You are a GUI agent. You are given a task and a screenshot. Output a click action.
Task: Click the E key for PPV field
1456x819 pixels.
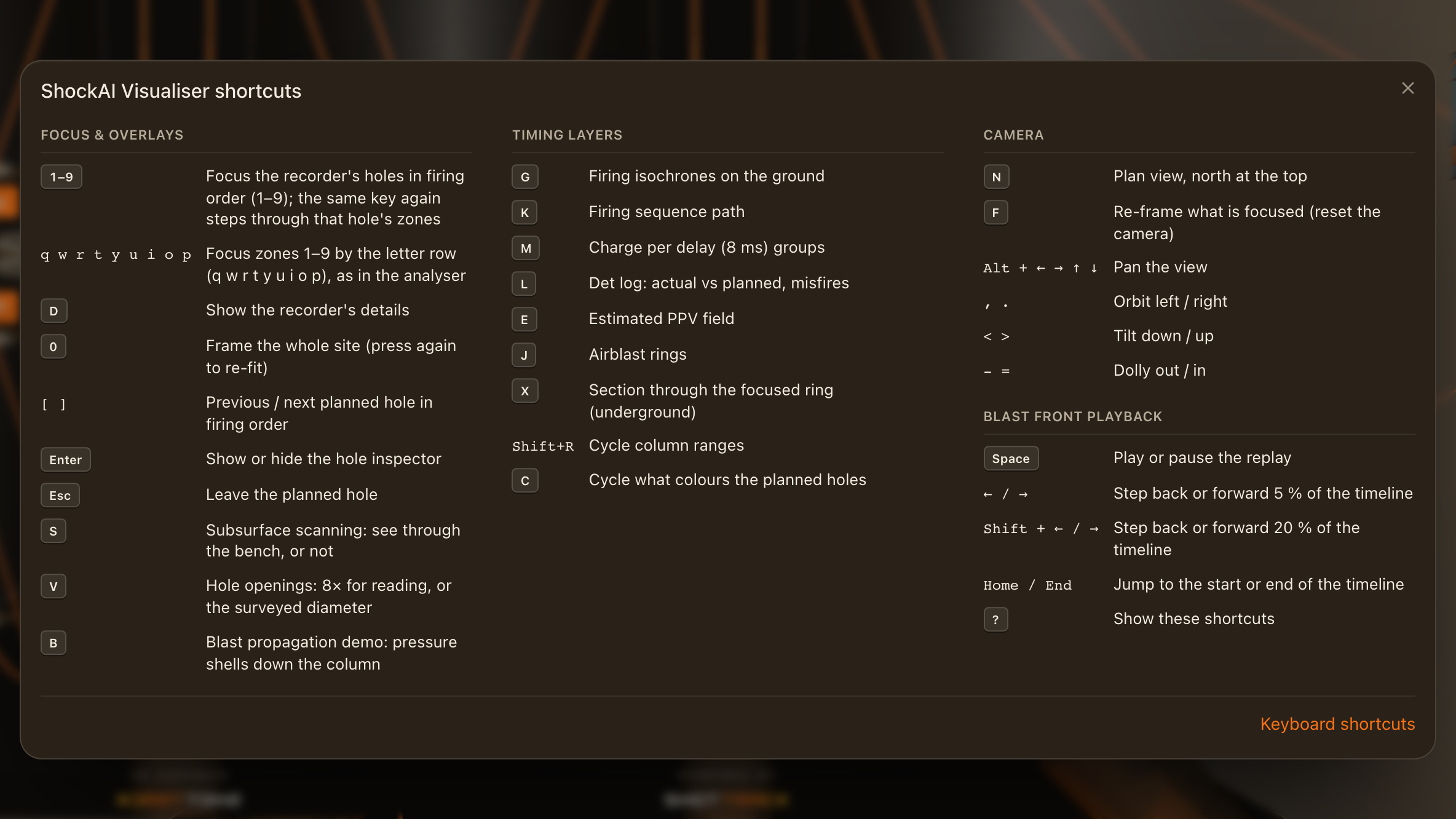[x=524, y=320]
